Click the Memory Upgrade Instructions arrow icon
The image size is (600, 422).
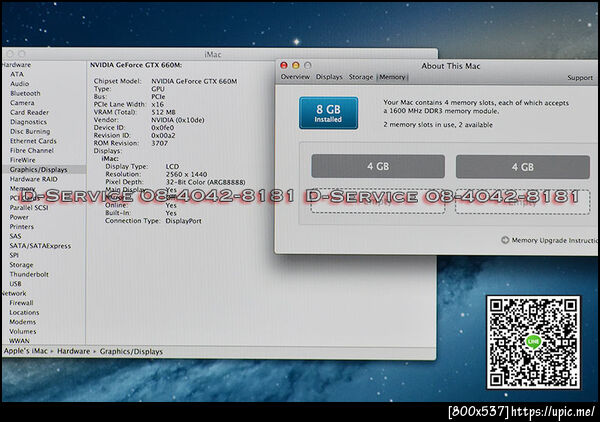click(x=505, y=240)
